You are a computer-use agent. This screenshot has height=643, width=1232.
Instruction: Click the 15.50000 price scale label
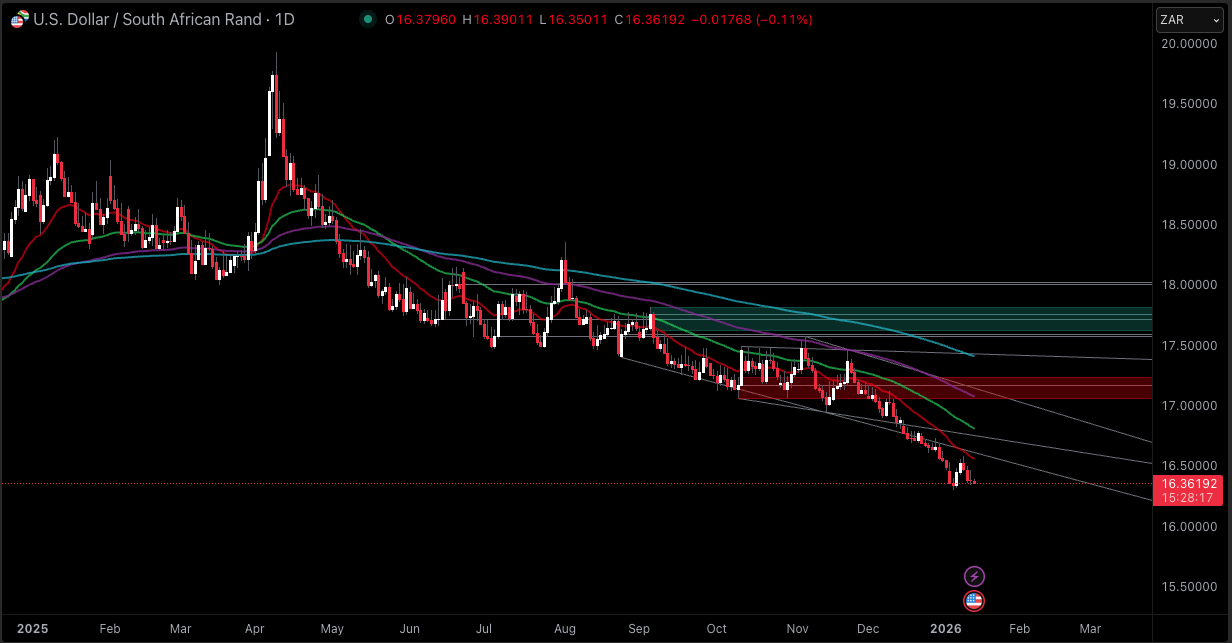click(x=1188, y=586)
